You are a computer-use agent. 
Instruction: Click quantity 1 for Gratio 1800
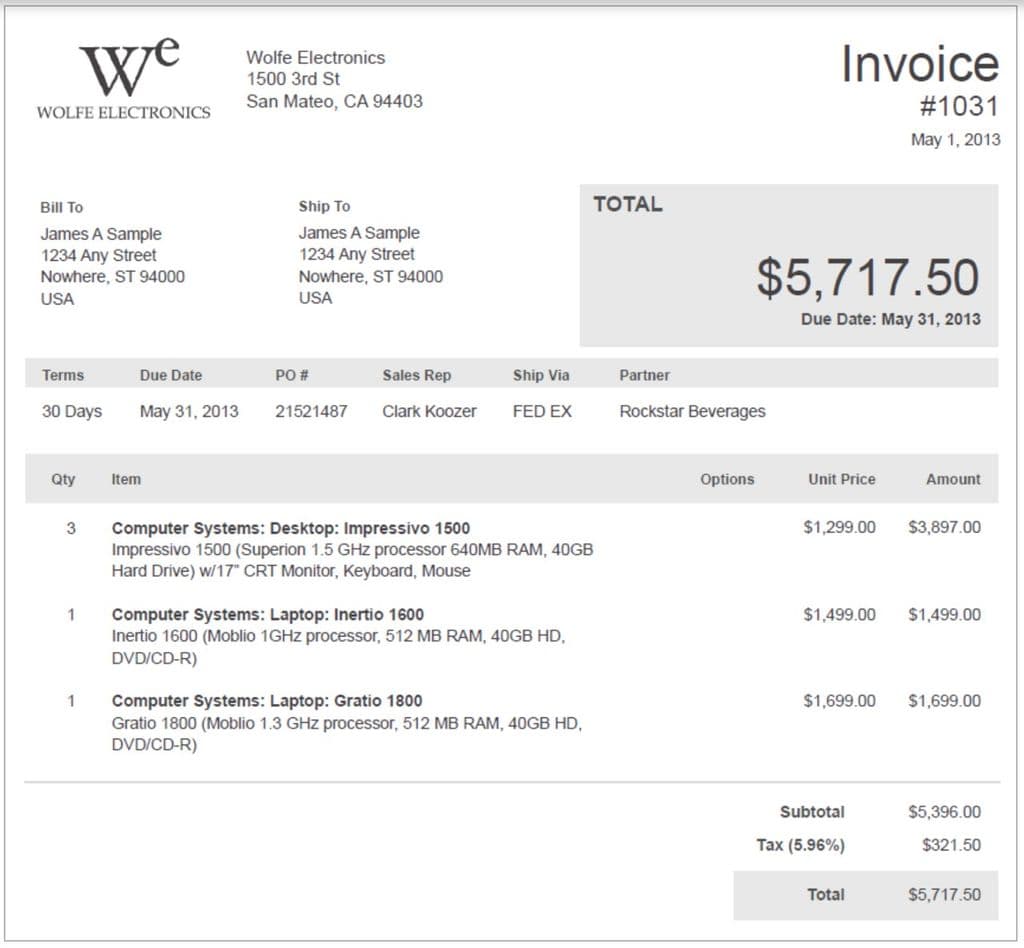[x=71, y=701]
